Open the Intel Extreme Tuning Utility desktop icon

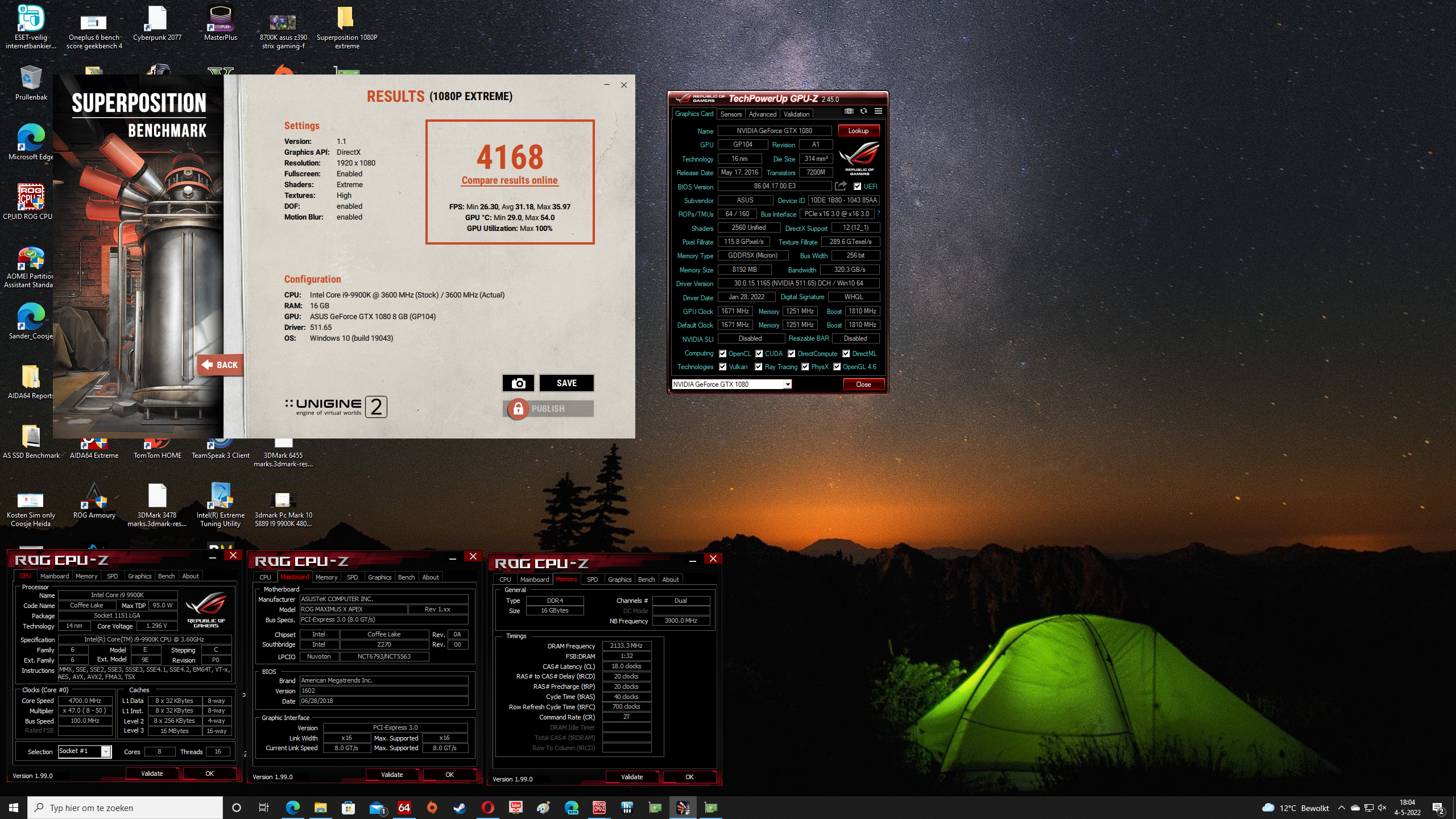click(221, 505)
